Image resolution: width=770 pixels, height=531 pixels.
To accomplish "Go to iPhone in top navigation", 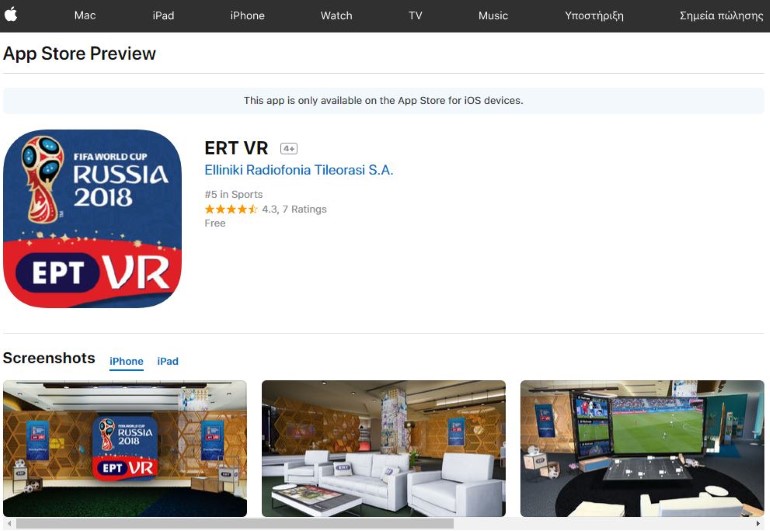I will tap(247, 16).
